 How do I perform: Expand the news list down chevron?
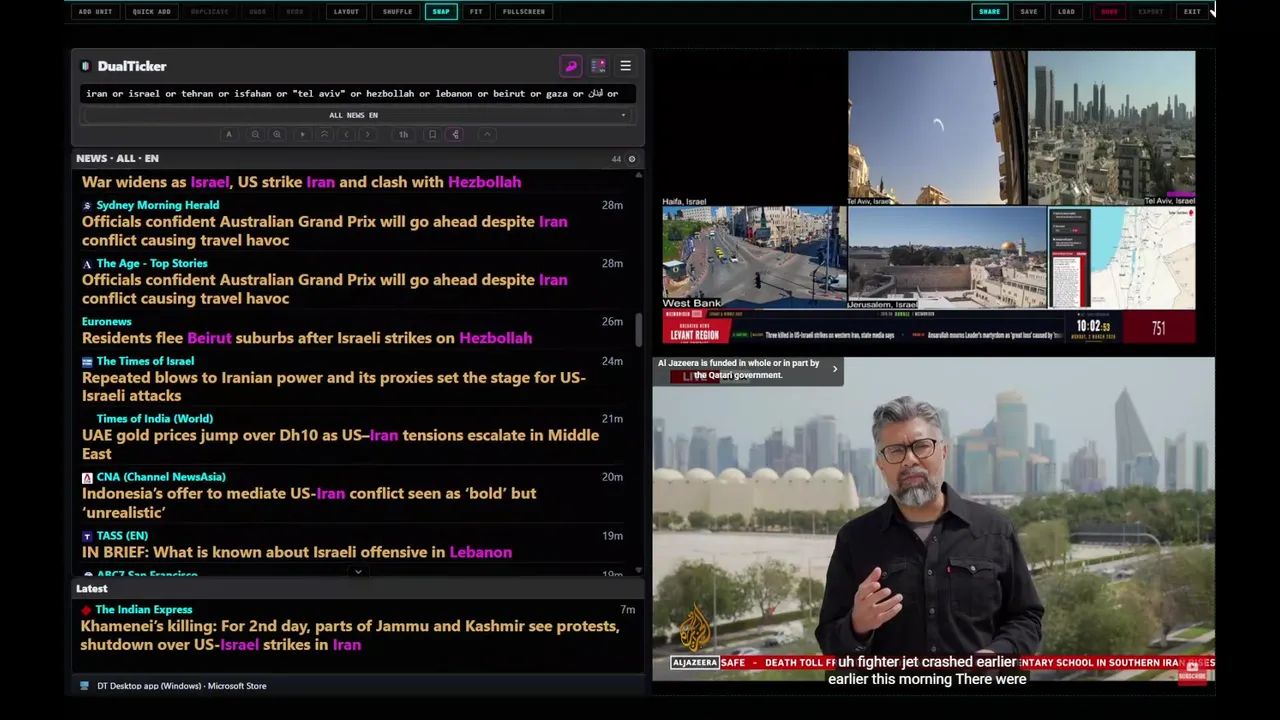(358, 572)
